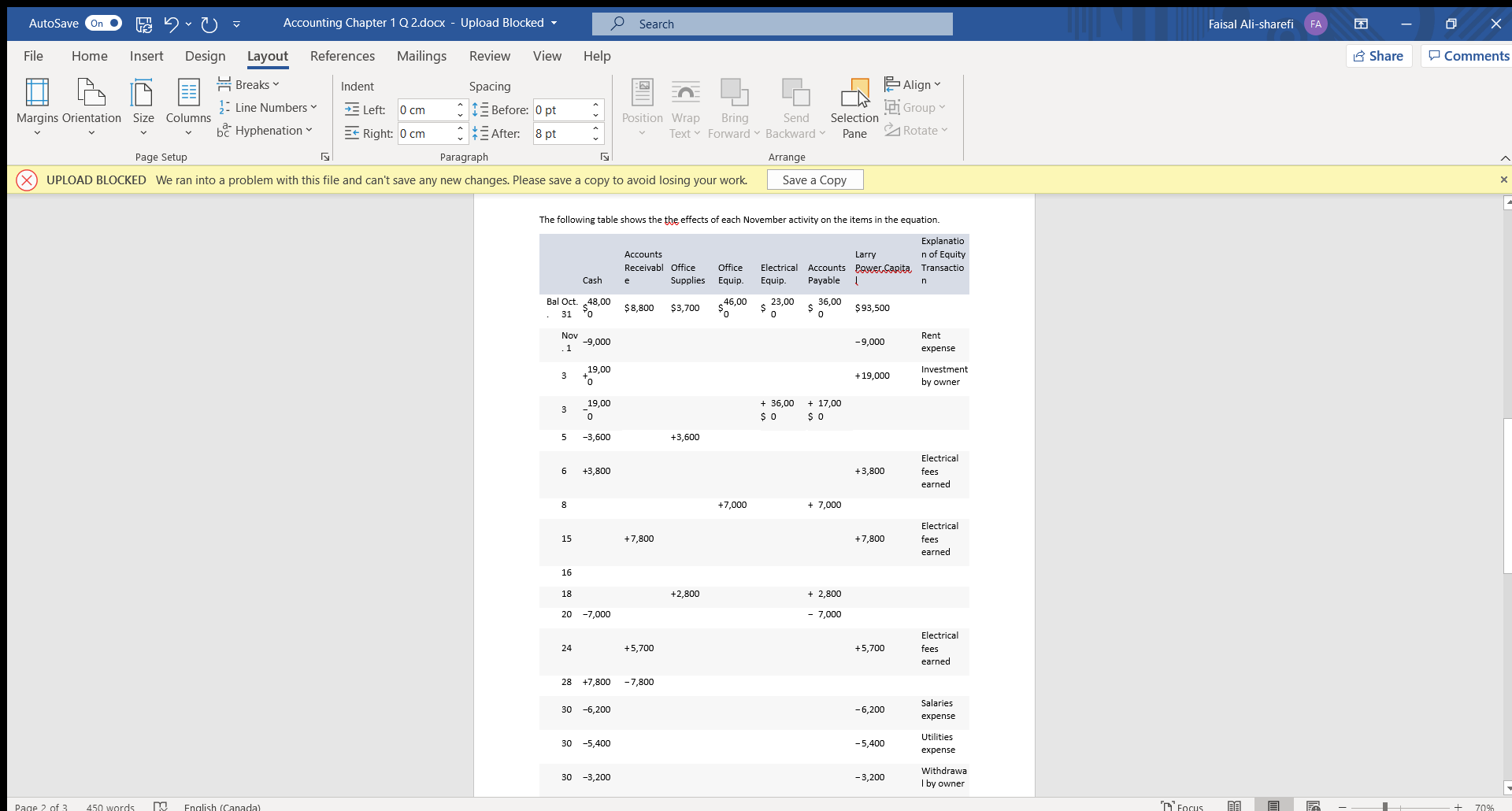Switch to the References tab
The width and height of the screenshot is (1512, 811).
(x=342, y=56)
